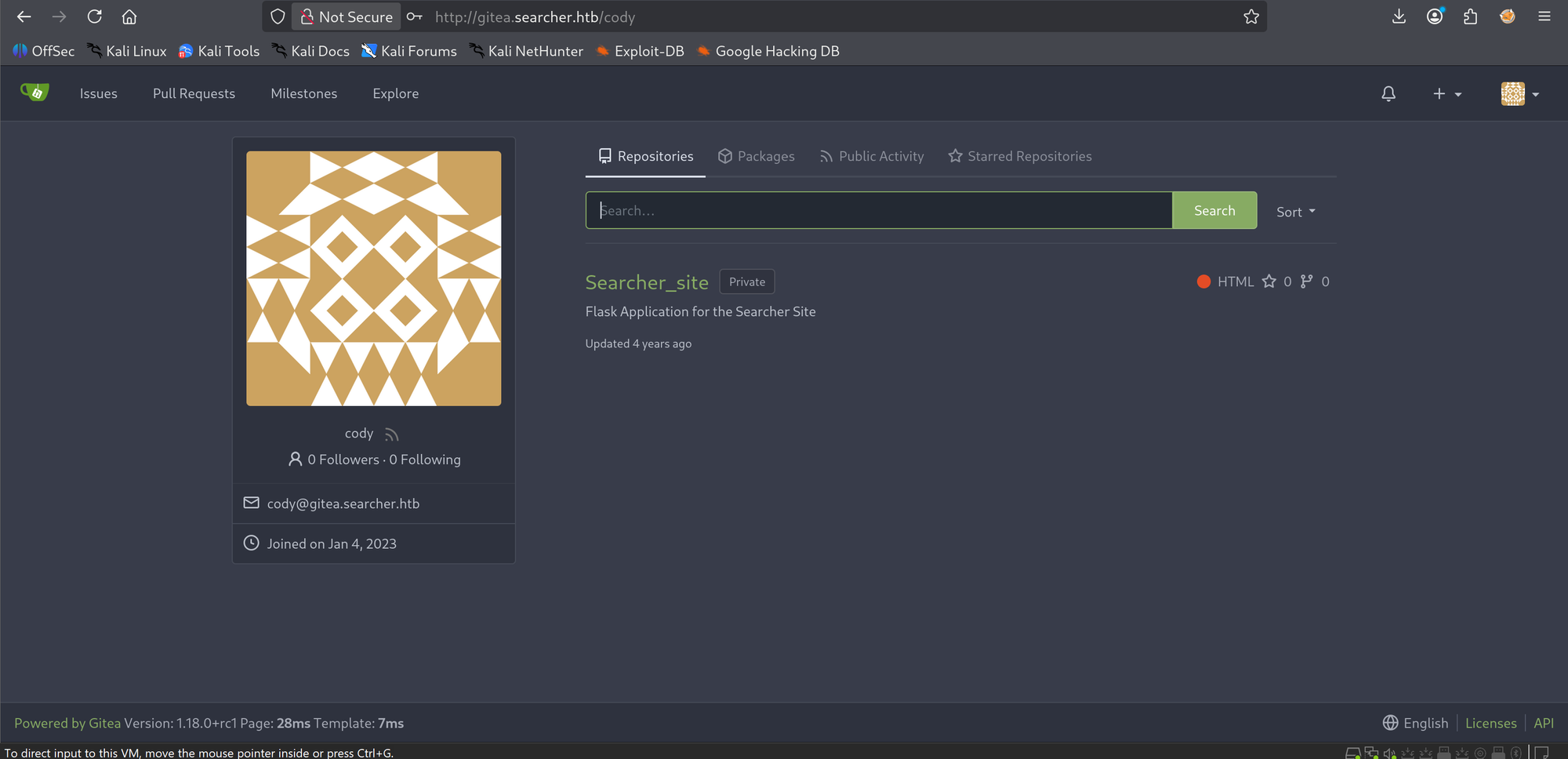Switch to the Repositories tab
Screen dimensions: 1568x759
coord(645,156)
